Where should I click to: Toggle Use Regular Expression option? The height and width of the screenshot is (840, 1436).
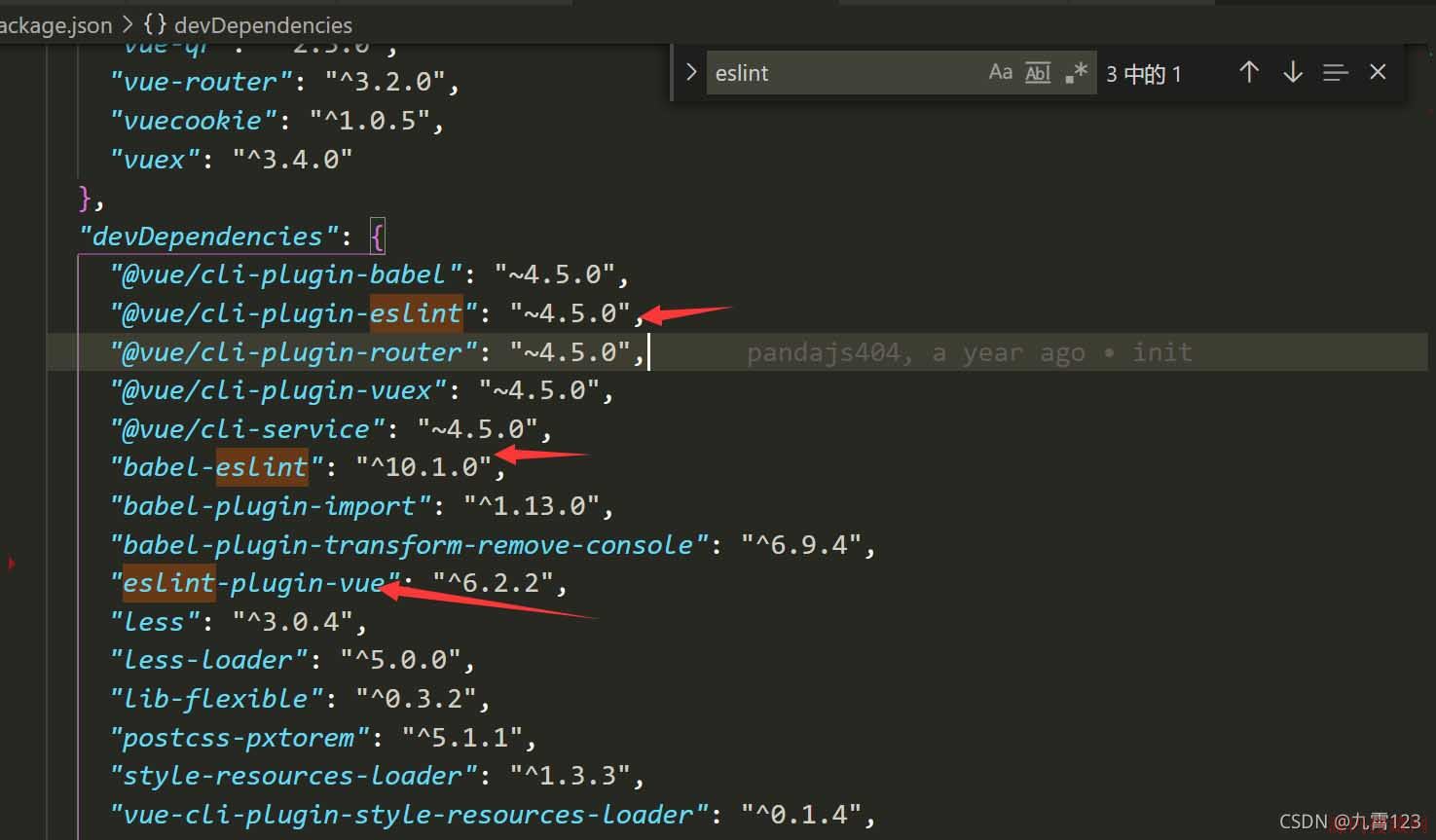[1076, 72]
